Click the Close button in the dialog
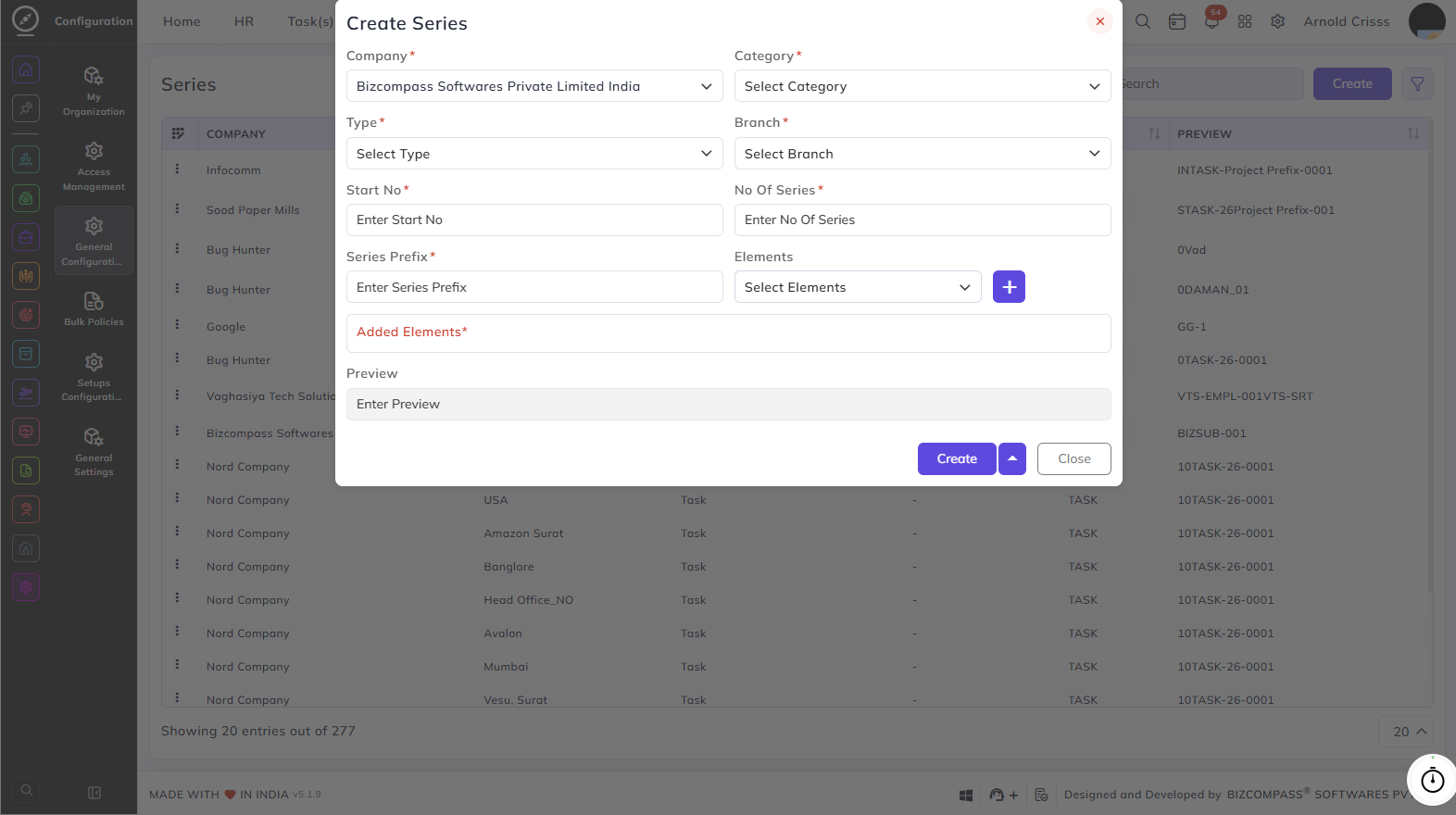Screen dimensions: 1456x815 point(1074,458)
